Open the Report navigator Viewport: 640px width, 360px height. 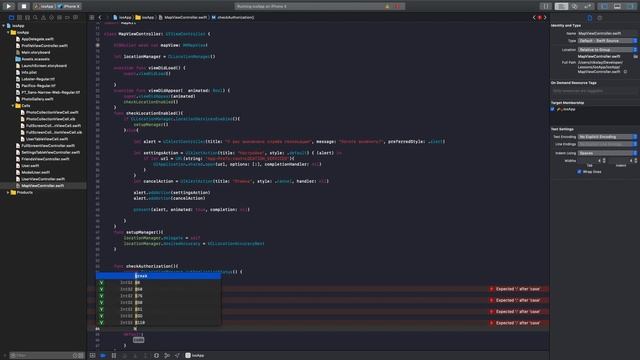pyautogui.click(x=76, y=18)
